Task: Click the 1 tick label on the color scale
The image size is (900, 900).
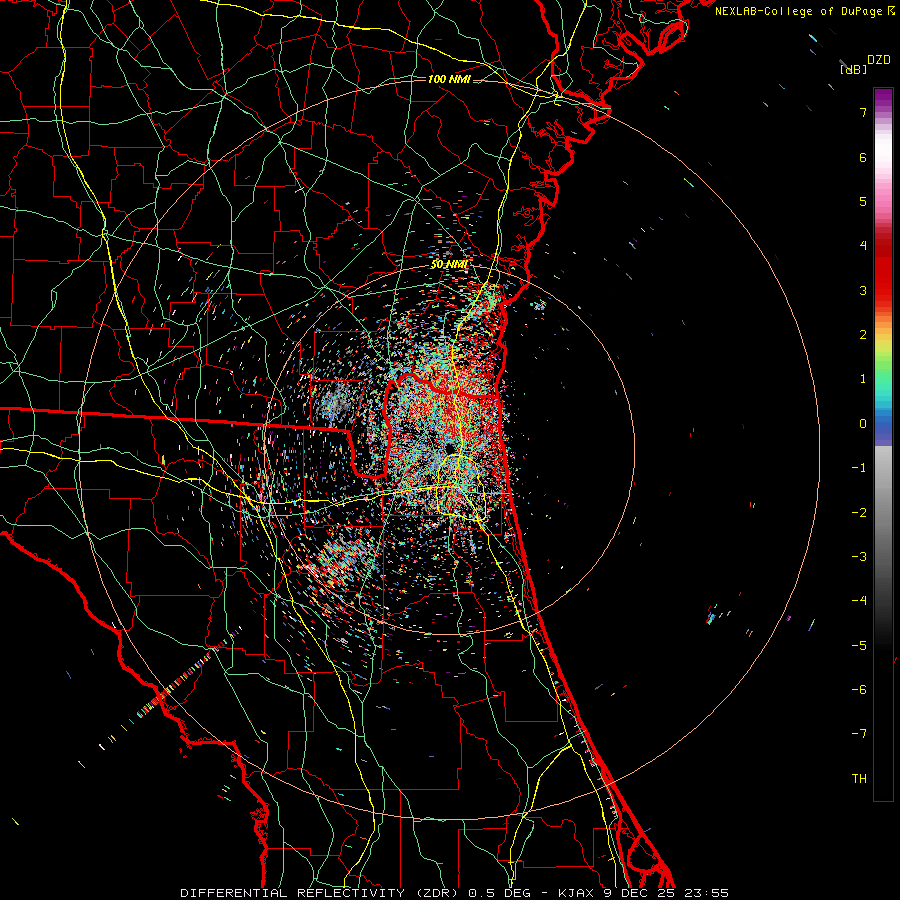Action: point(863,379)
